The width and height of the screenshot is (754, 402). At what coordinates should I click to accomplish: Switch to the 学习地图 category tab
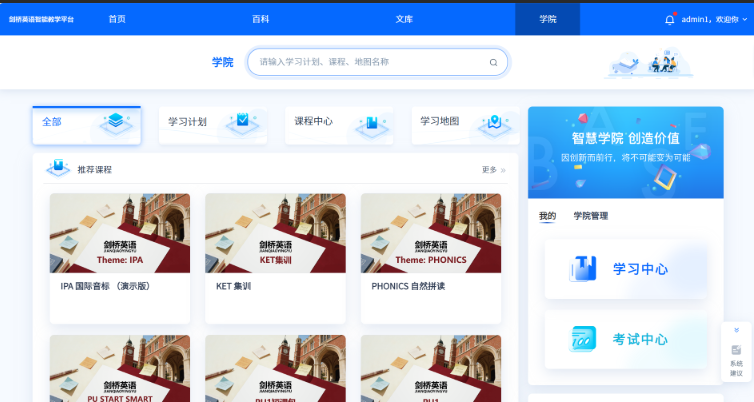click(x=465, y=125)
